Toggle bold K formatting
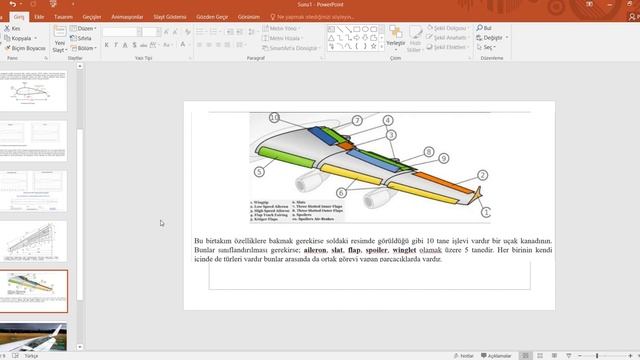 pyautogui.click(x=107, y=45)
